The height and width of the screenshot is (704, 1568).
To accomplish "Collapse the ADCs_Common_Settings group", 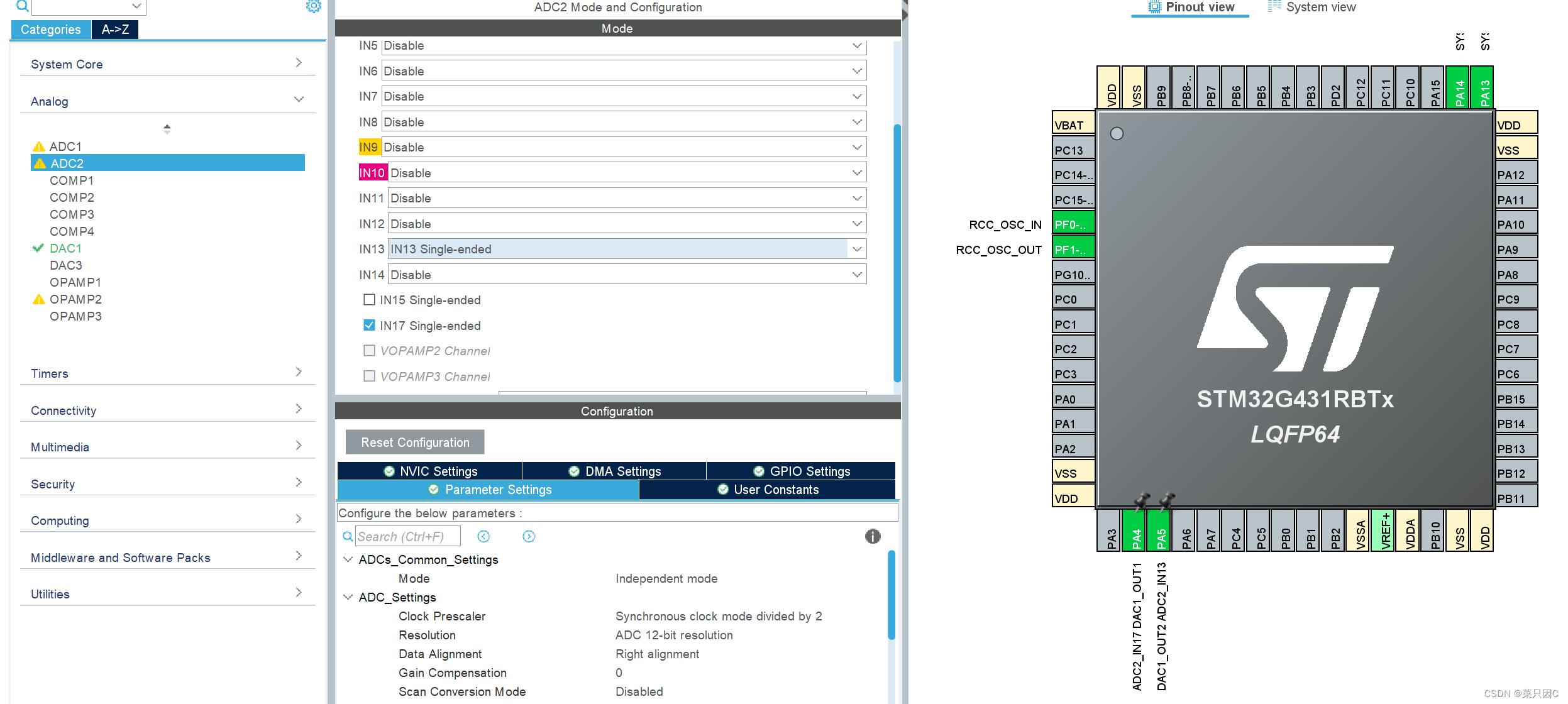I will point(348,559).
